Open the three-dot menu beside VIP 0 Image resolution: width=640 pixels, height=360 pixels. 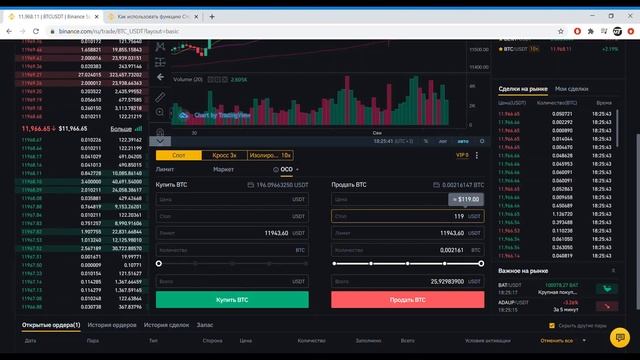coord(476,156)
